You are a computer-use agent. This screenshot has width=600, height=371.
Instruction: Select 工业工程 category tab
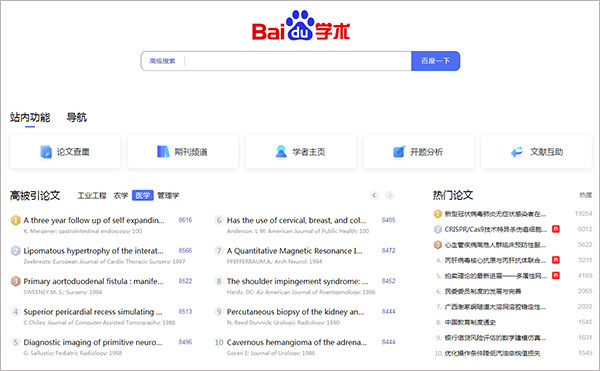pyautogui.click(x=92, y=195)
